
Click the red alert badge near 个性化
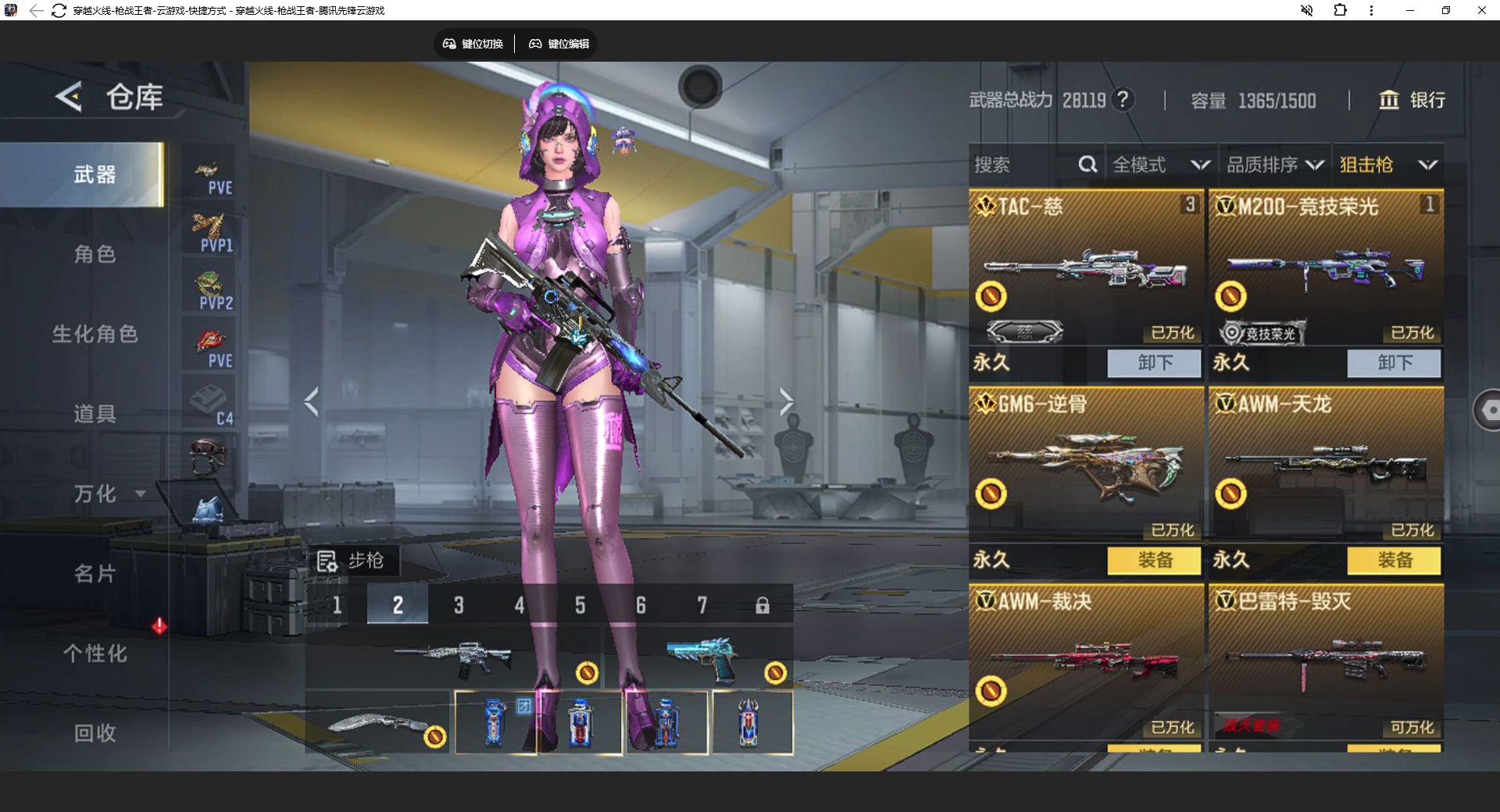click(x=159, y=626)
